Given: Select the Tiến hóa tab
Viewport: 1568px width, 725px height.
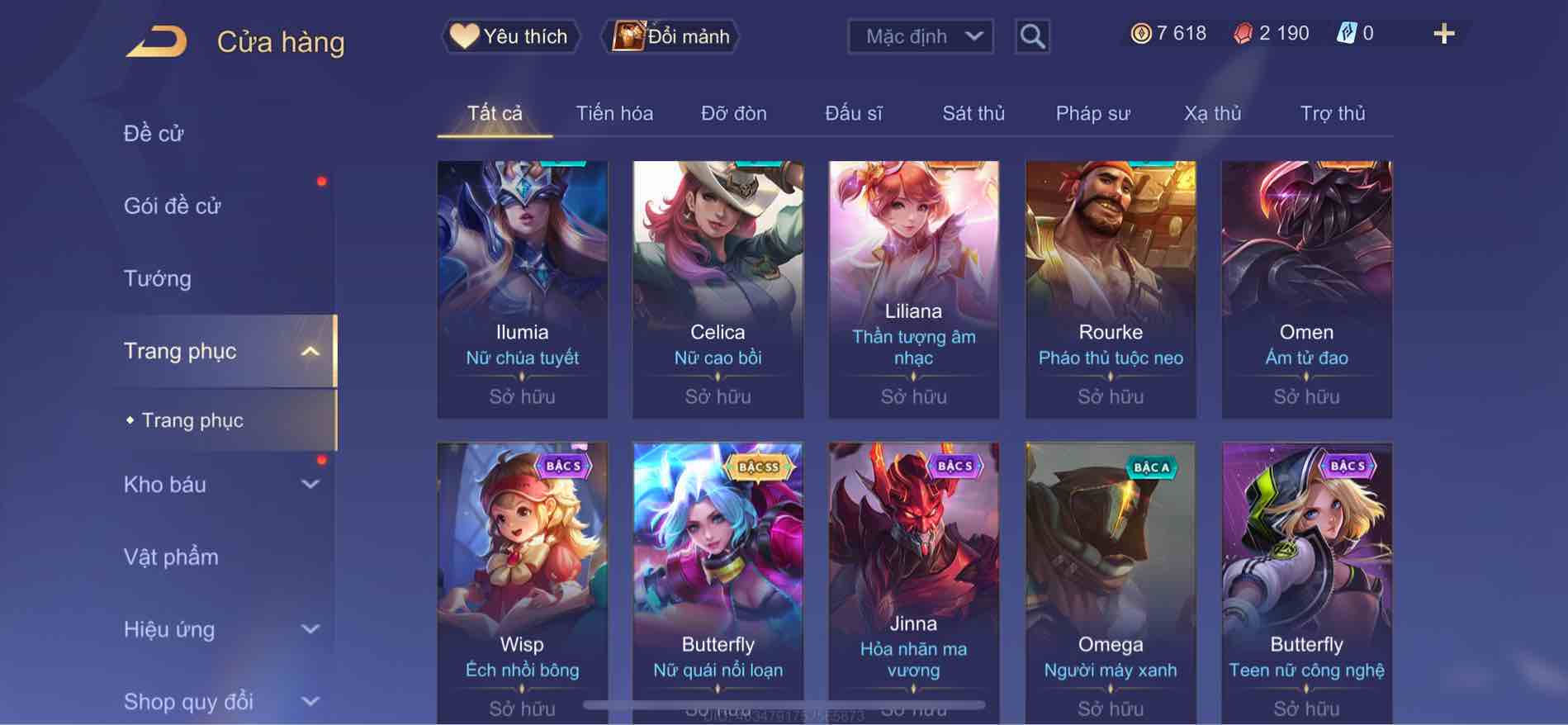Looking at the screenshot, I should (614, 113).
